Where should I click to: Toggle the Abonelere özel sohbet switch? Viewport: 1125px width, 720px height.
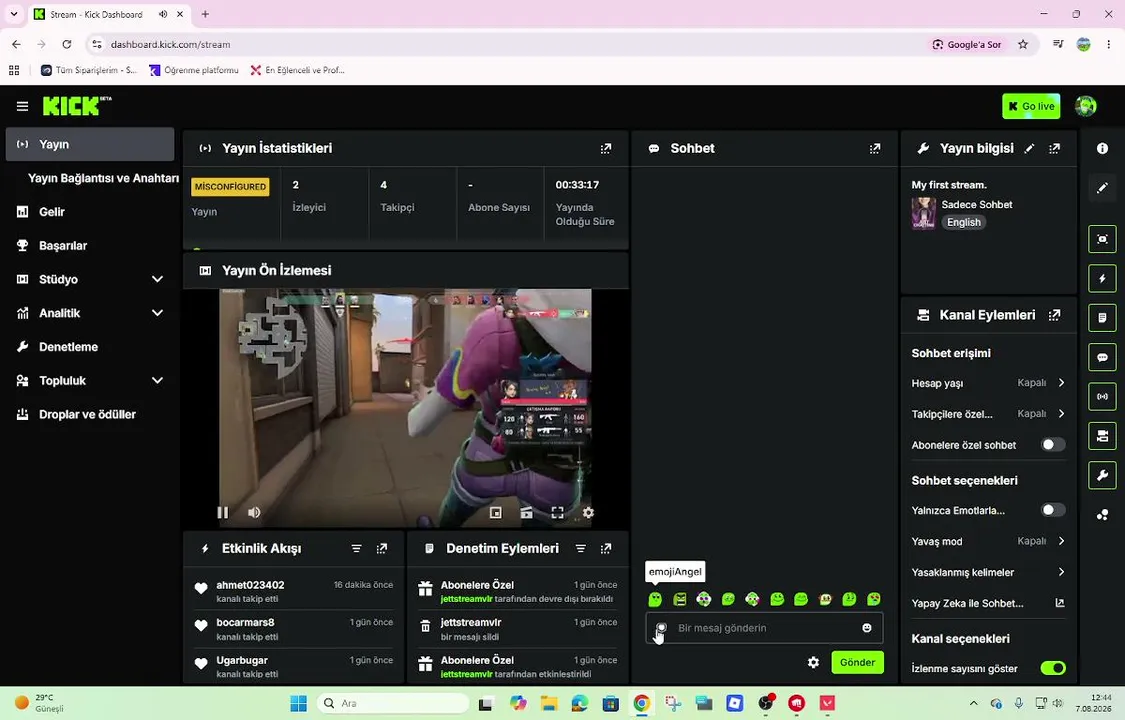tap(1053, 445)
